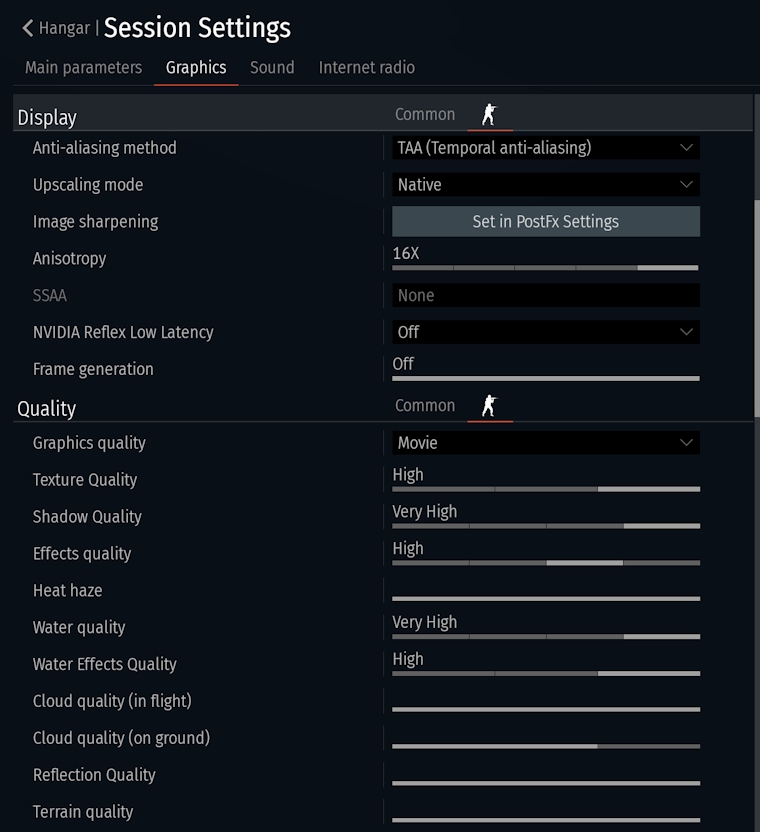Viewport: 760px width, 832px height.
Task: Click the back arrow next to Hangar
Action: click(x=28, y=28)
